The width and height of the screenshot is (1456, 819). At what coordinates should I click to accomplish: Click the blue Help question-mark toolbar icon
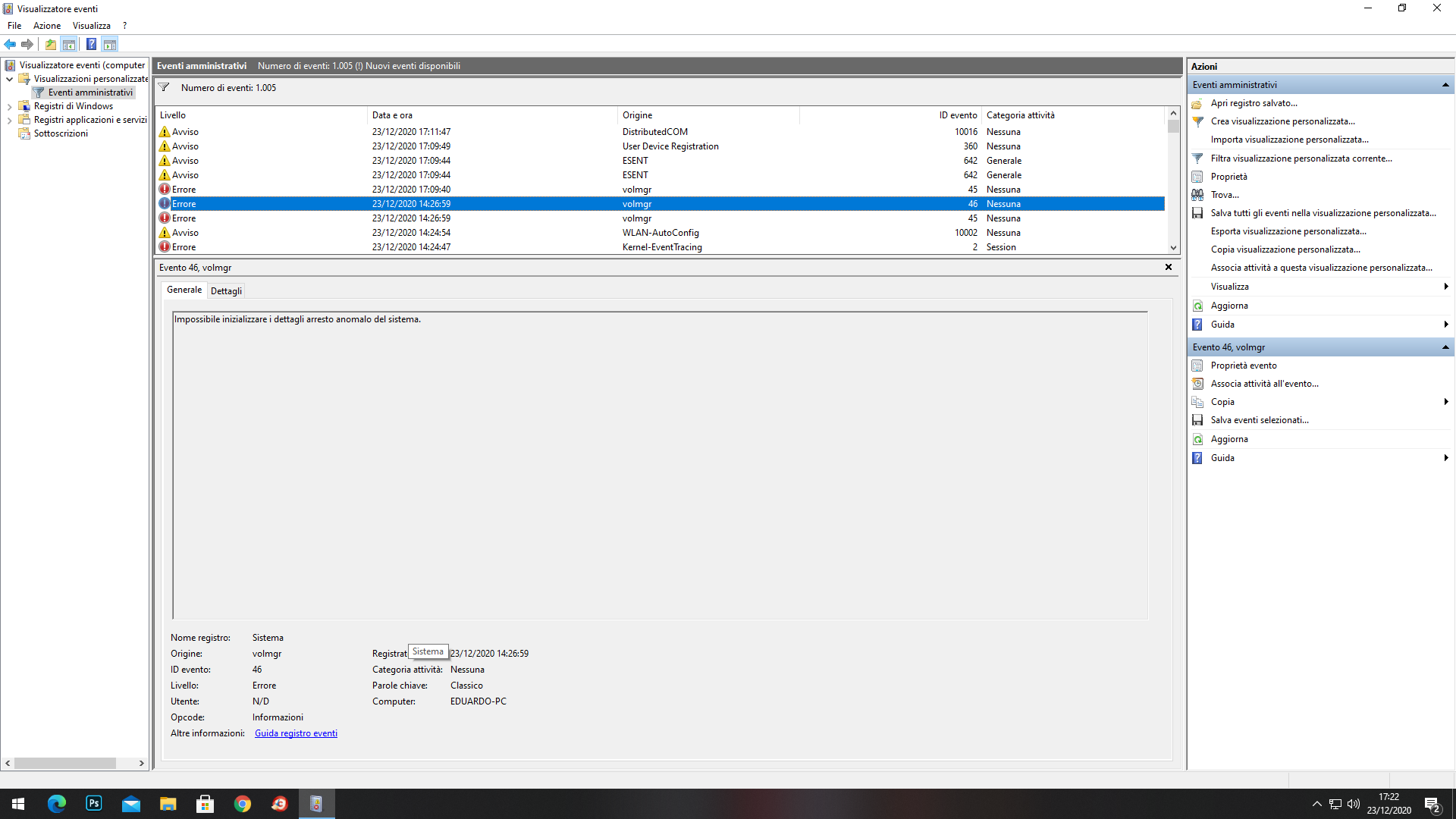[x=91, y=44]
